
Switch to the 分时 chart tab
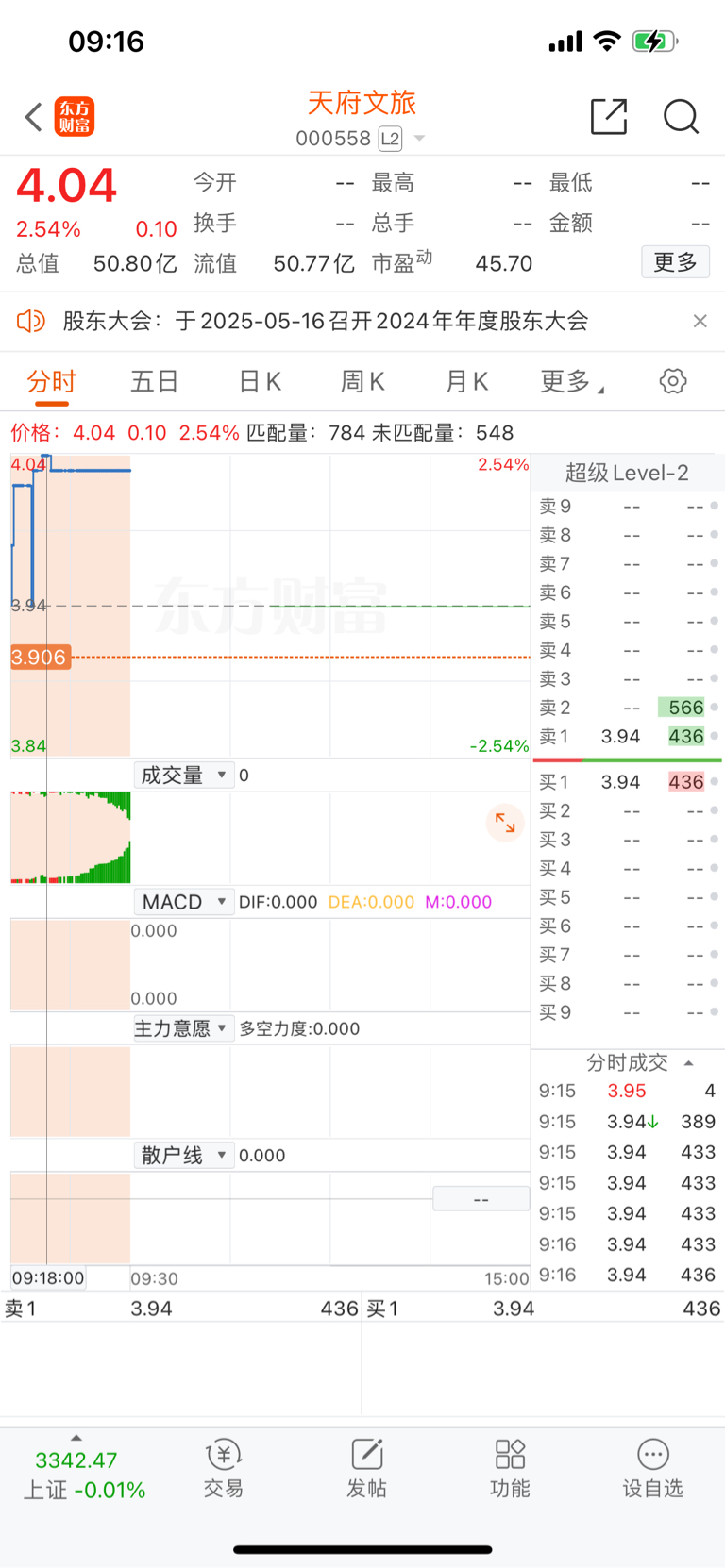52,381
